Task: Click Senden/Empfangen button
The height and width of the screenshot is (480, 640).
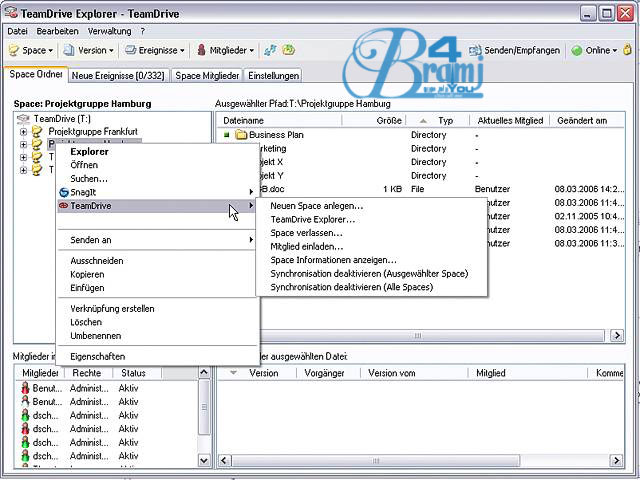Action: (x=514, y=50)
